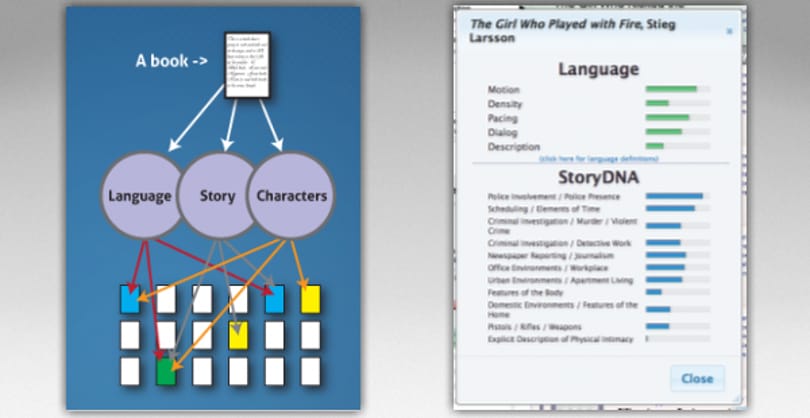Click 'Criminal Investigation / Detective Work' text
The width and height of the screenshot is (810, 418).
click(559, 243)
